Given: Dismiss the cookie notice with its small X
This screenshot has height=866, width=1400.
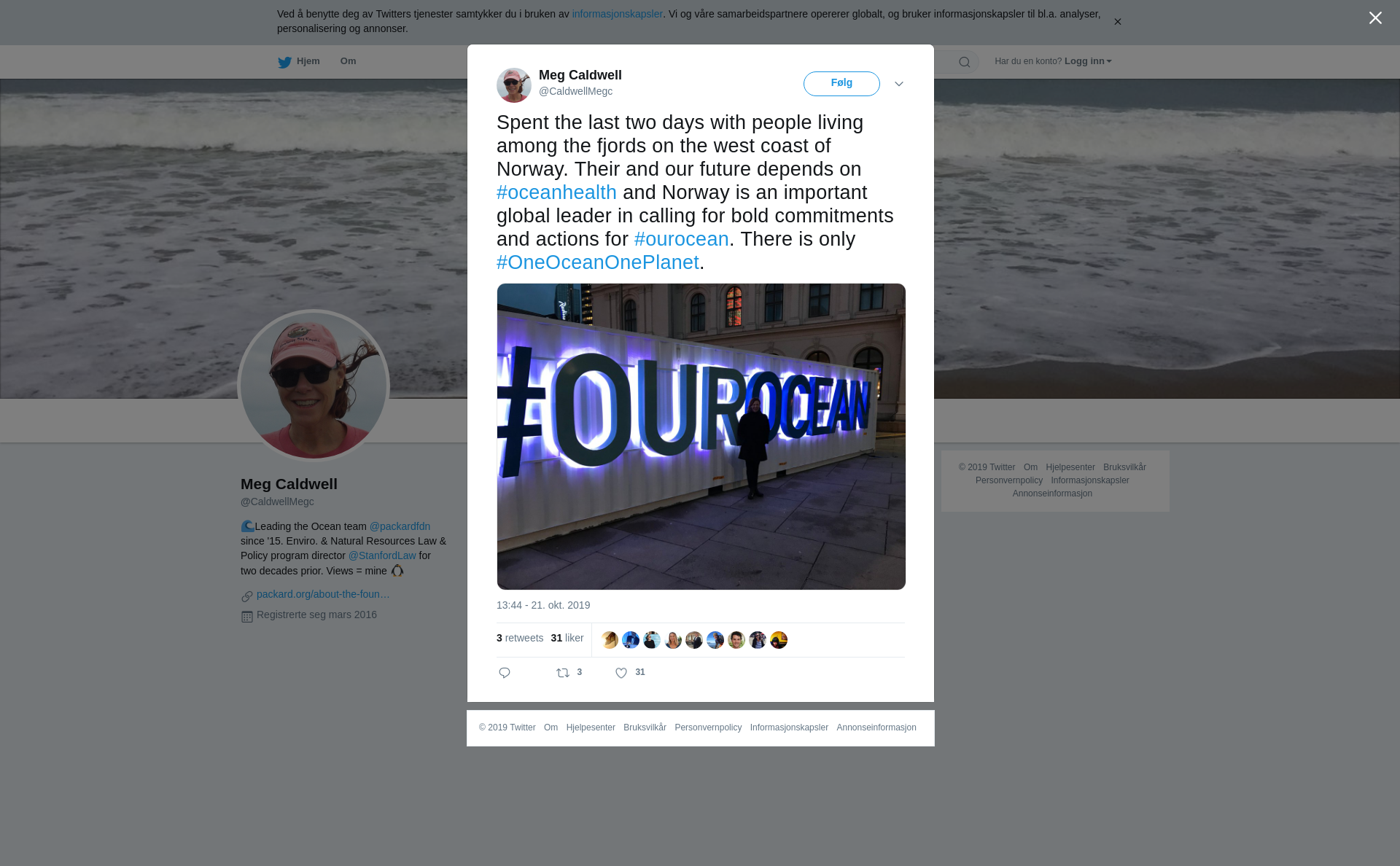Looking at the screenshot, I should click(x=1117, y=22).
